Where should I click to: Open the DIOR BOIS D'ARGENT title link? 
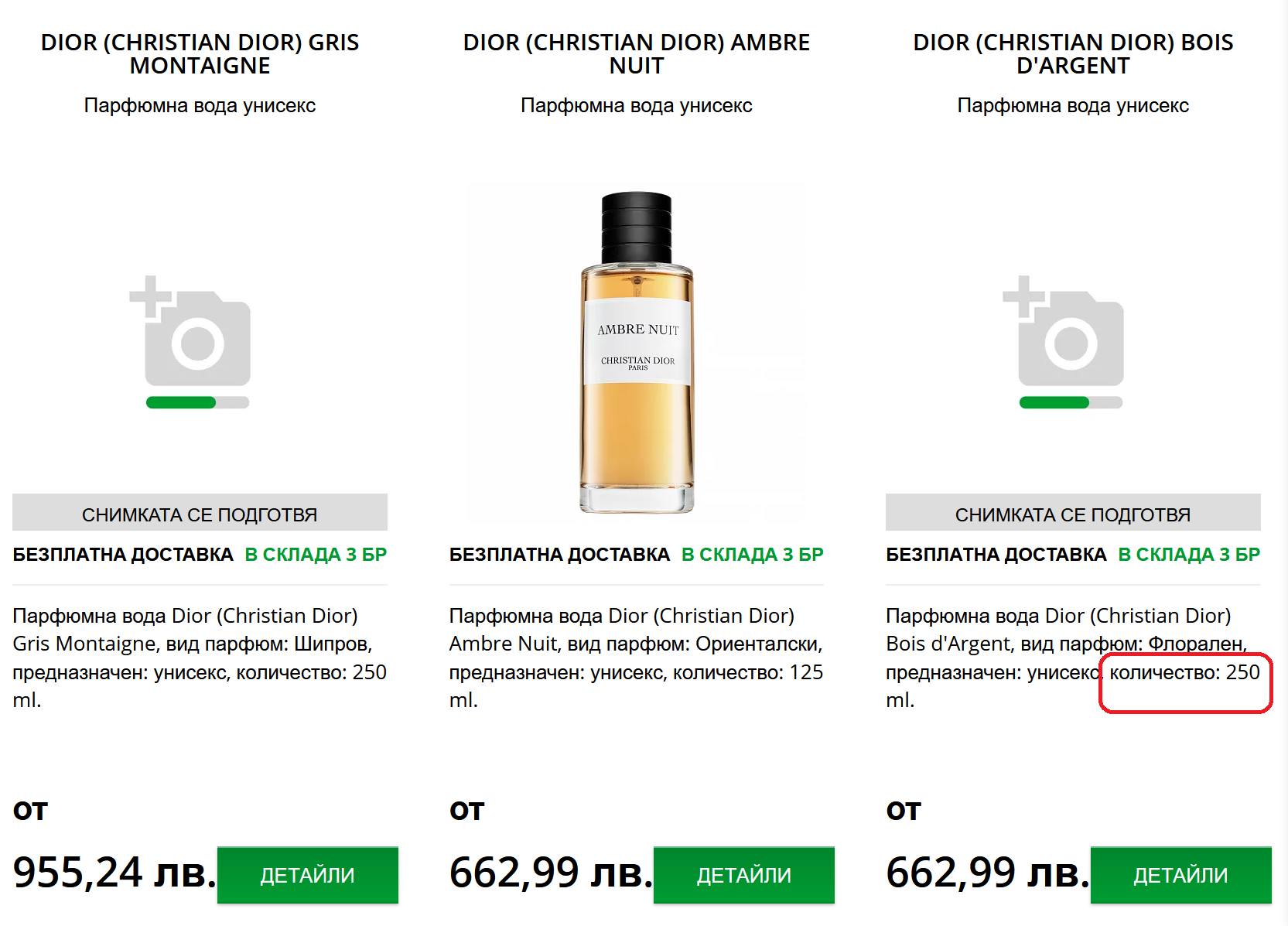tap(1073, 54)
